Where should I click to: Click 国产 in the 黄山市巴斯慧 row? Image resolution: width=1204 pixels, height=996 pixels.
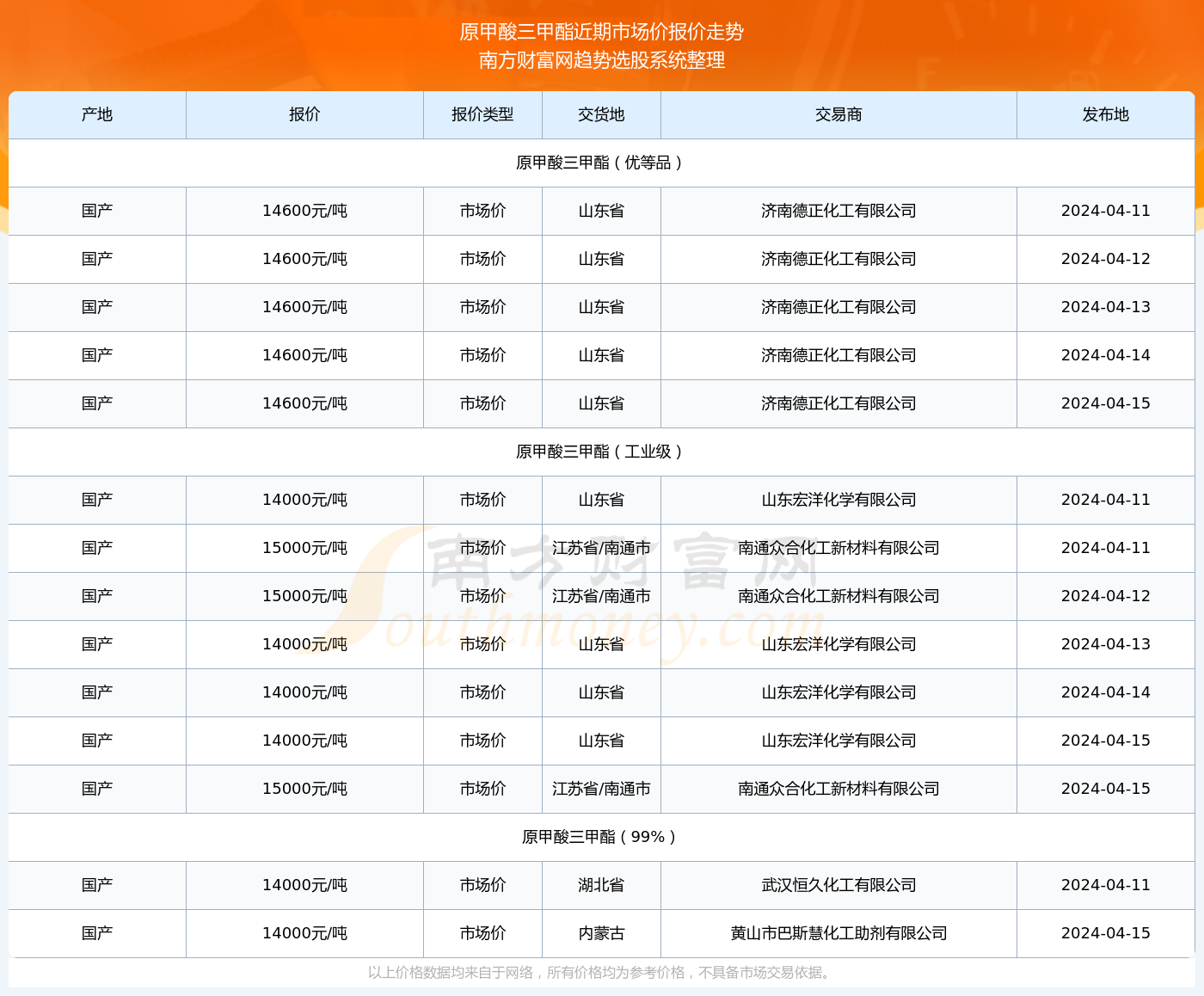click(97, 933)
